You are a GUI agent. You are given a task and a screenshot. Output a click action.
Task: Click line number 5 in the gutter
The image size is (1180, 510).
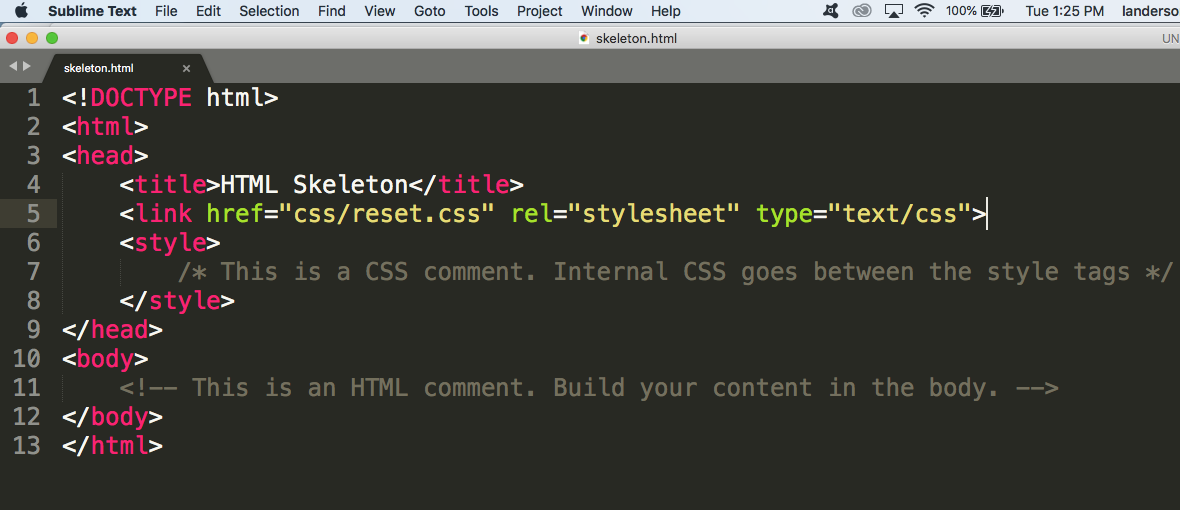tap(33, 214)
